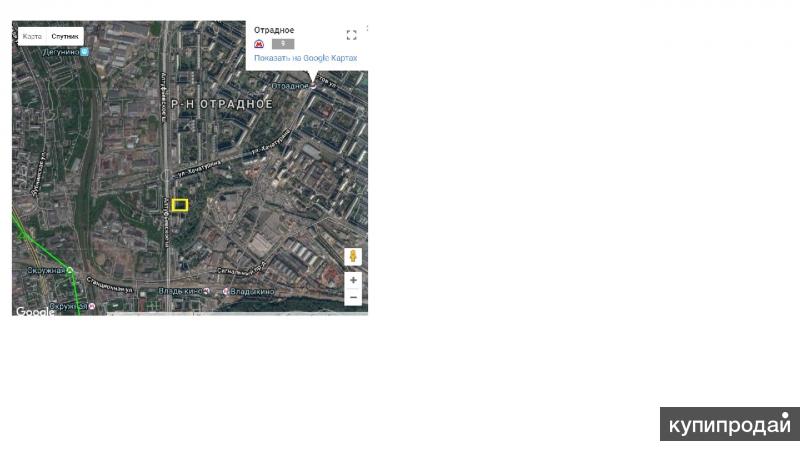Click the Отрадное metro station marker

[x=313, y=86]
